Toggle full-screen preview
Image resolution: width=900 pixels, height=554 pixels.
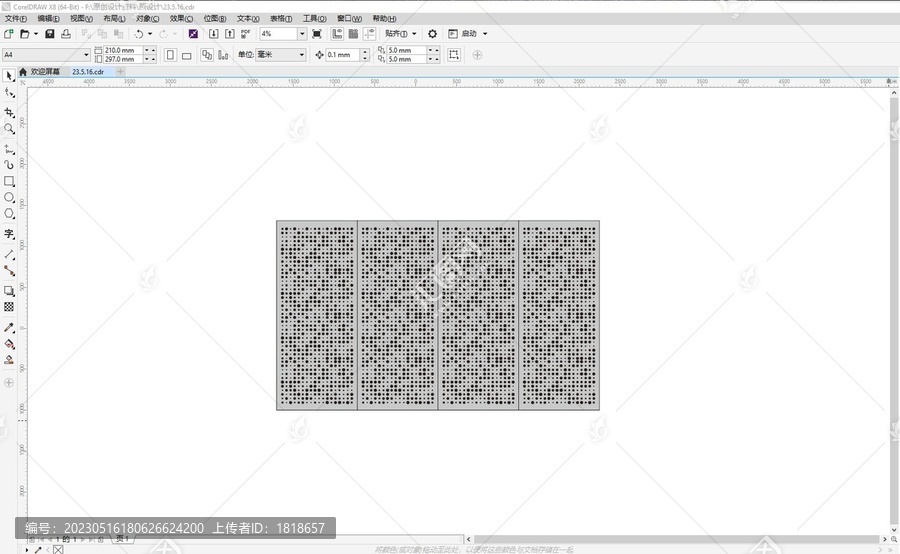(317, 34)
